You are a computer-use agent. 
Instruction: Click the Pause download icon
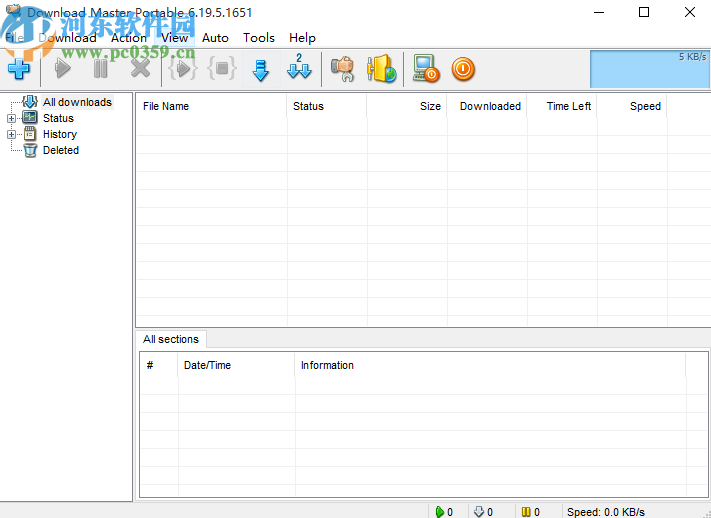(101, 69)
